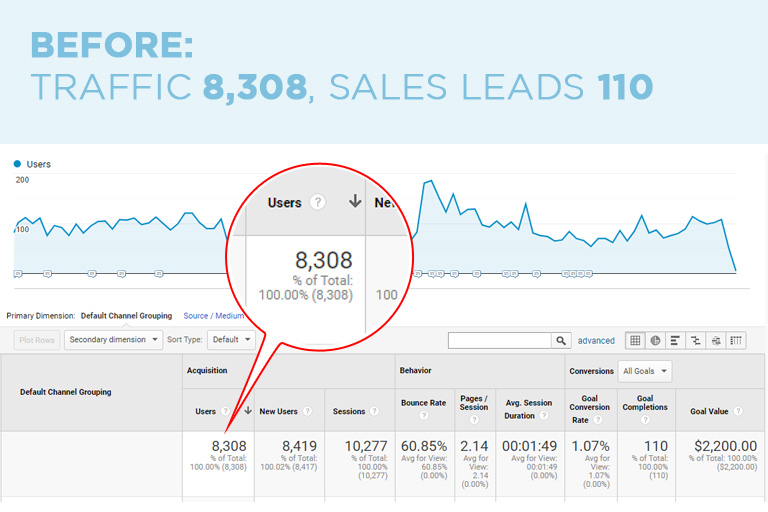Image resolution: width=768 pixels, height=512 pixels.
Task: Expand the All Goals conversions dropdown
Action: [x=645, y=371]
